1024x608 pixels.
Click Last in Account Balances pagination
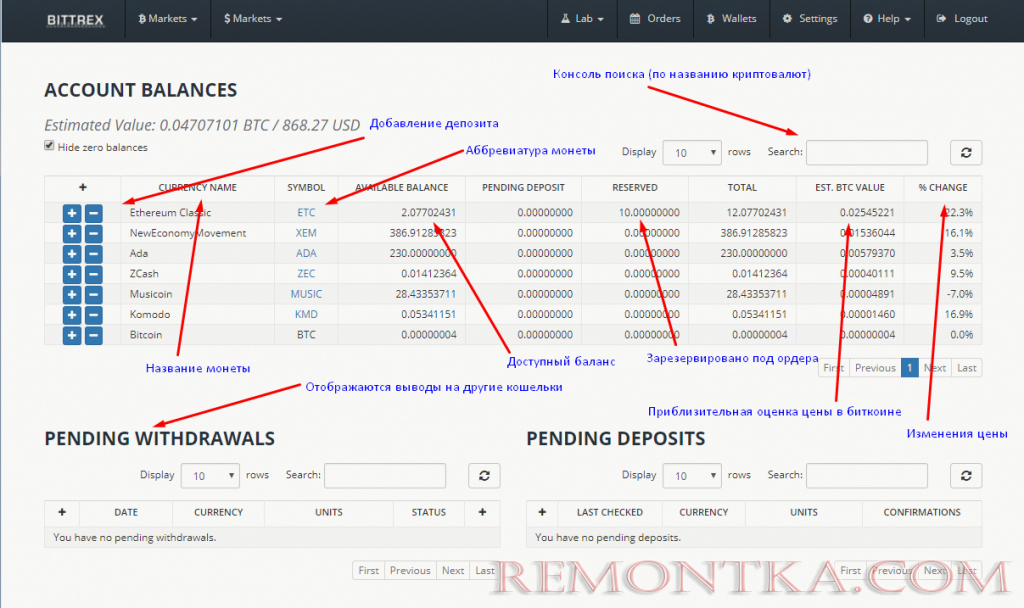967,368
